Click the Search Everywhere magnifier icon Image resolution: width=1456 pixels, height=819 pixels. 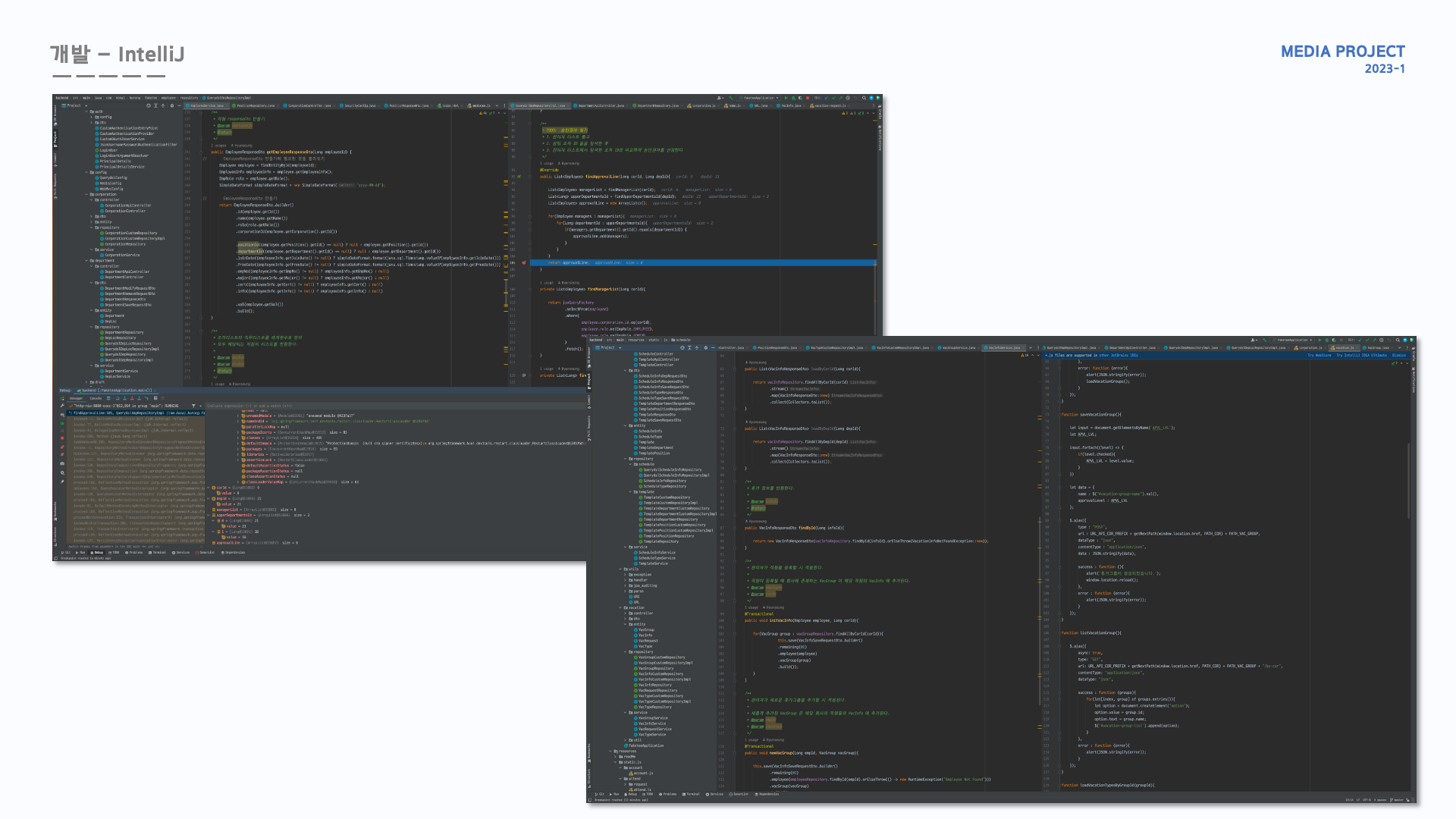coord(864,98)
